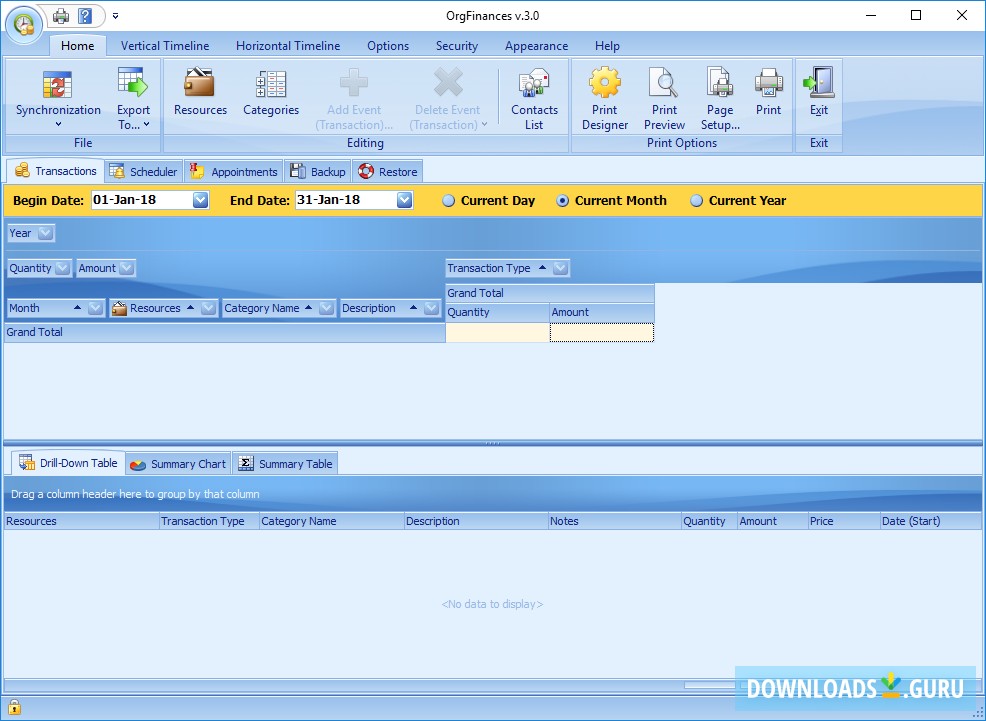Switch to the Drill-Down Table tab
This screenshot has width=986, height=721.
point(69,463)
